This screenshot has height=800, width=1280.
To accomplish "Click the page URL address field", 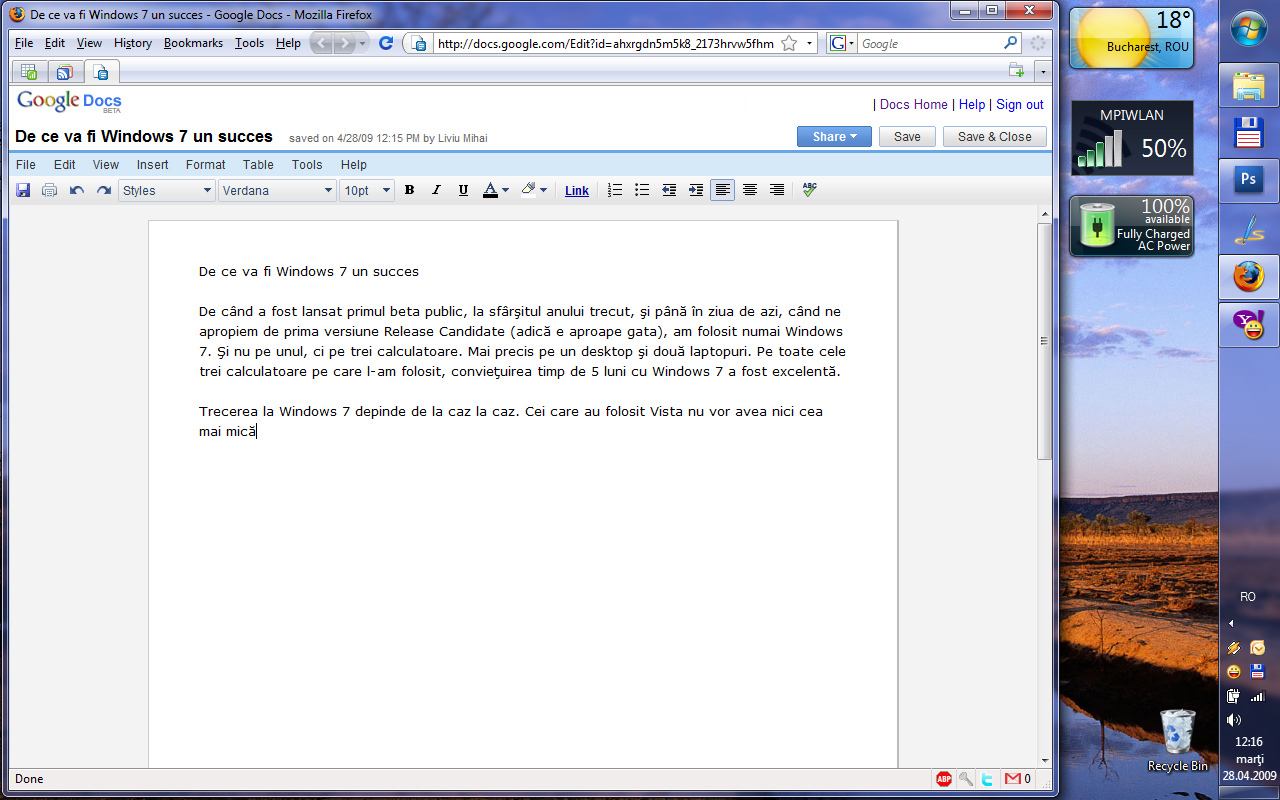I will click(606, 43).
